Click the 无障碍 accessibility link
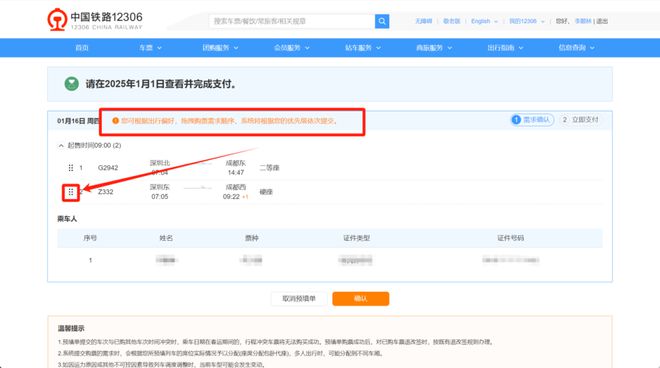Image resolution: width=660 pixels, height=368 pixels. [423, 21]
